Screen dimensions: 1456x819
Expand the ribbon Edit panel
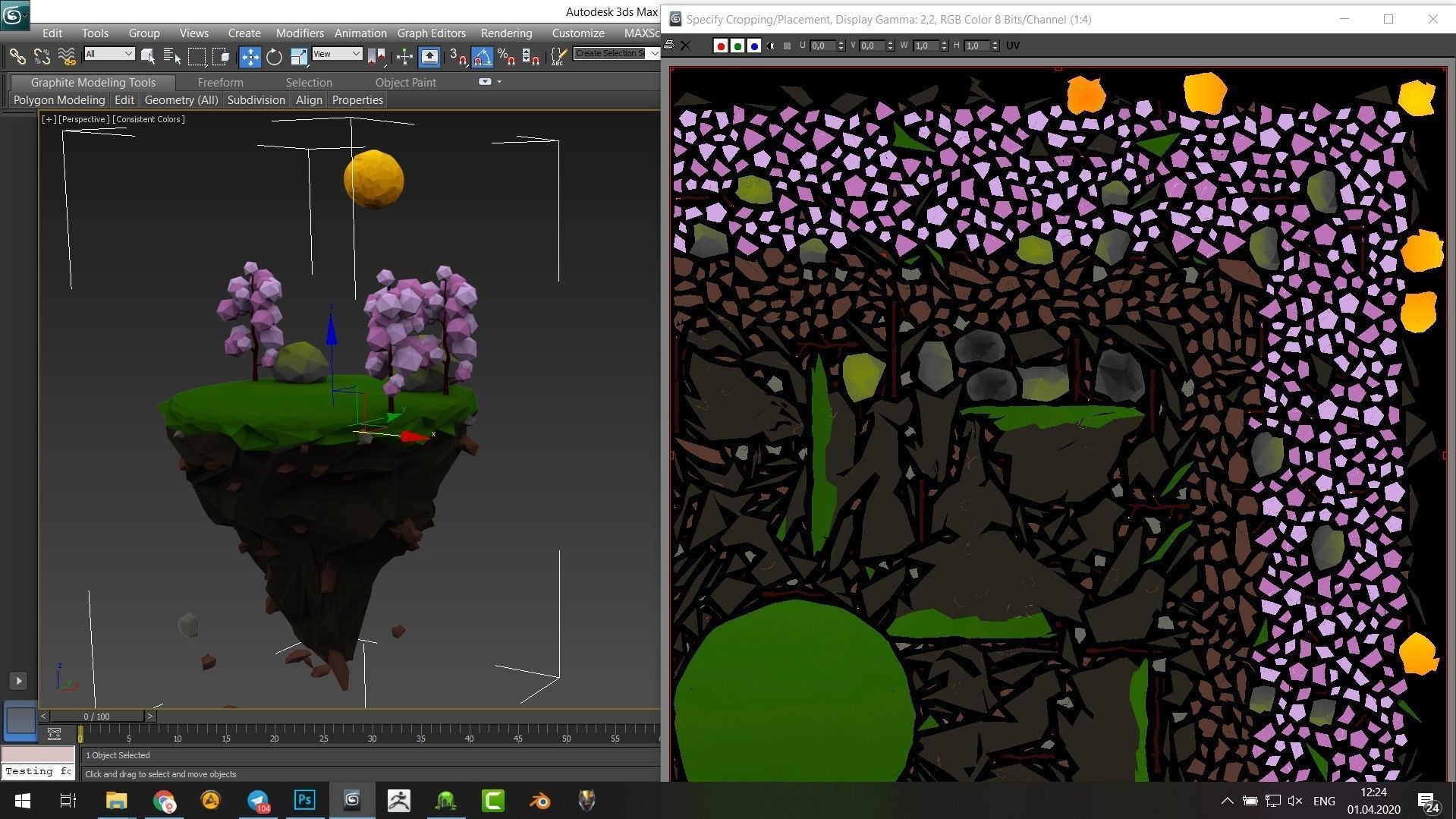(124, 100)
